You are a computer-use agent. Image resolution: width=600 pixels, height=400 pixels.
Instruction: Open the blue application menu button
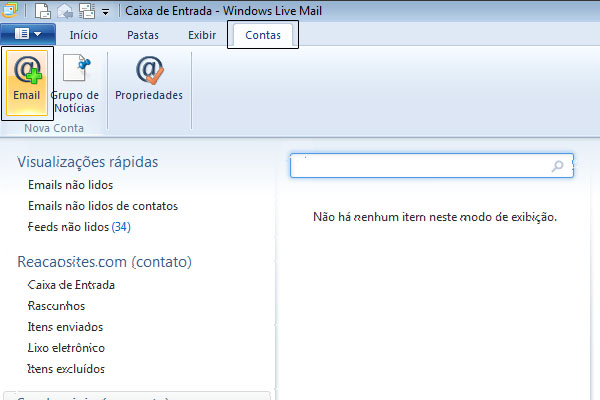pyautogui.click(x=27, y=35)
